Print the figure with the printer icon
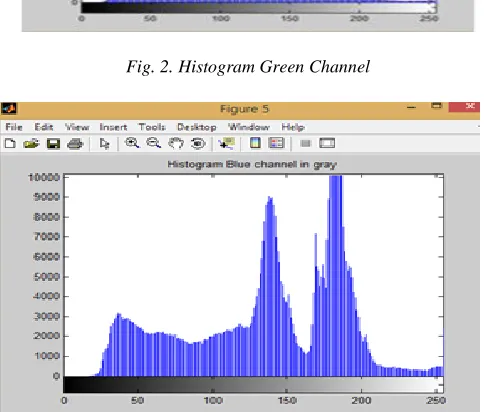 click(x=75, y=144)
